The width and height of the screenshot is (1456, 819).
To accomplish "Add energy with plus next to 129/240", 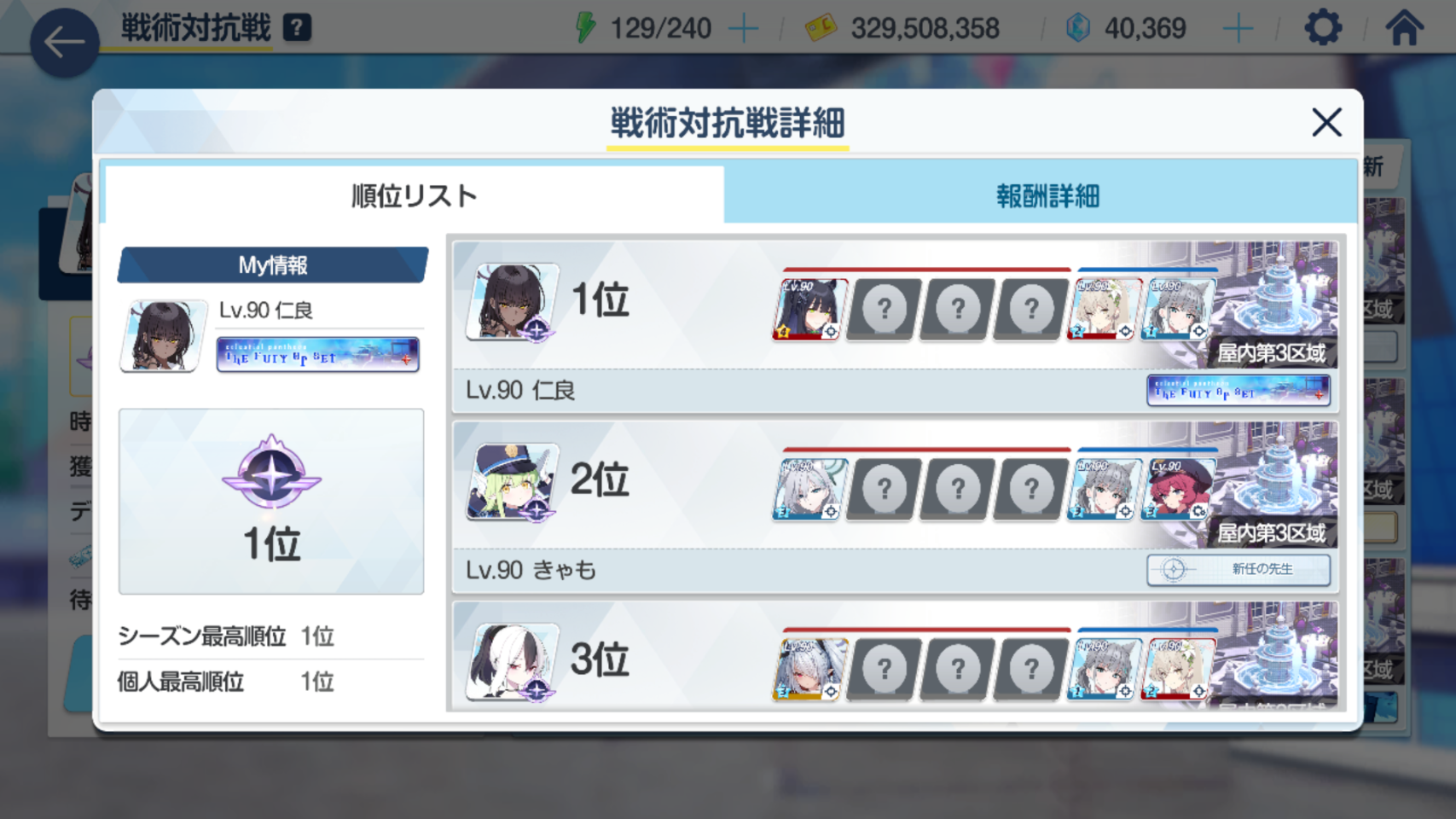I will coord(744,29).
